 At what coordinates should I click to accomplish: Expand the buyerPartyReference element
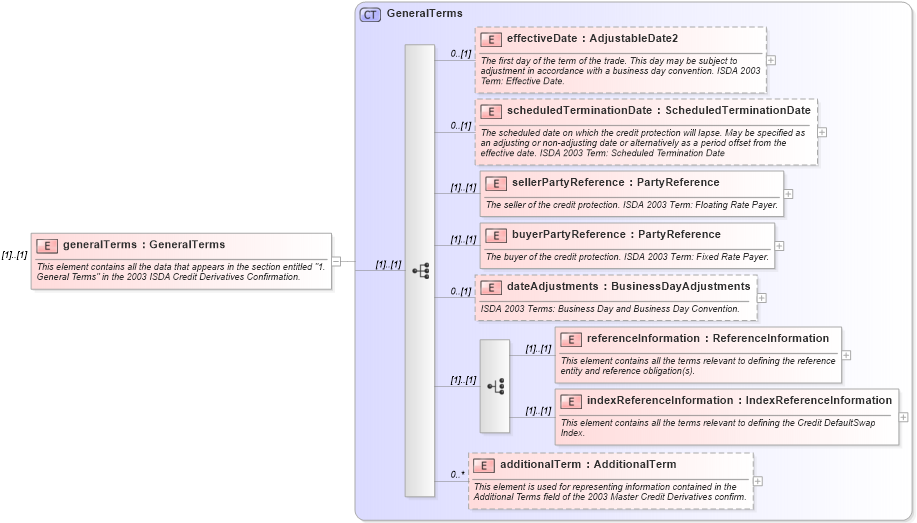[780, 246]
